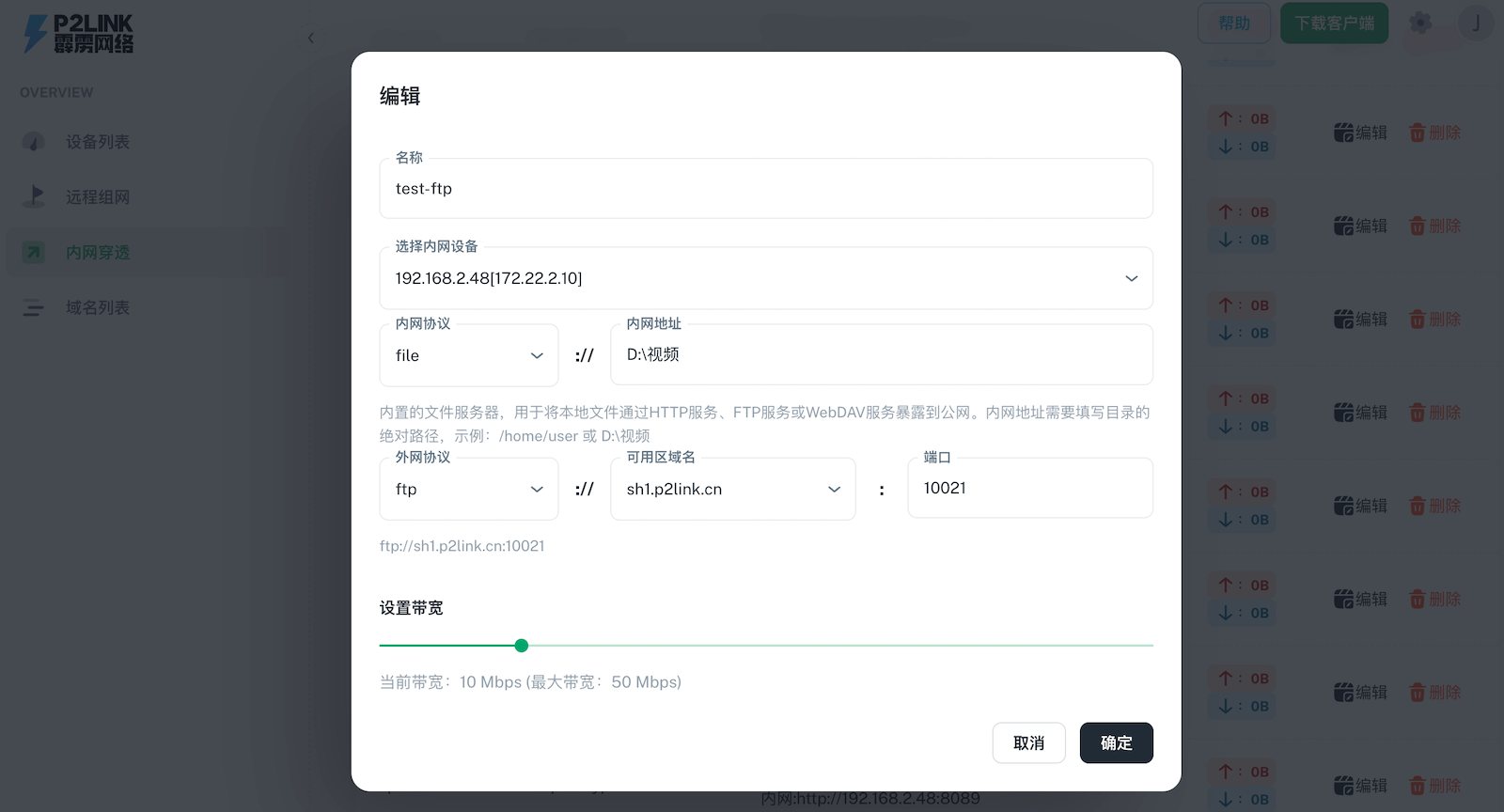Image resolution: width=1504 pixels, height=812 pixels.
Task: Open the 内网协议 file protocol dropdown
Action: point(469,355)
